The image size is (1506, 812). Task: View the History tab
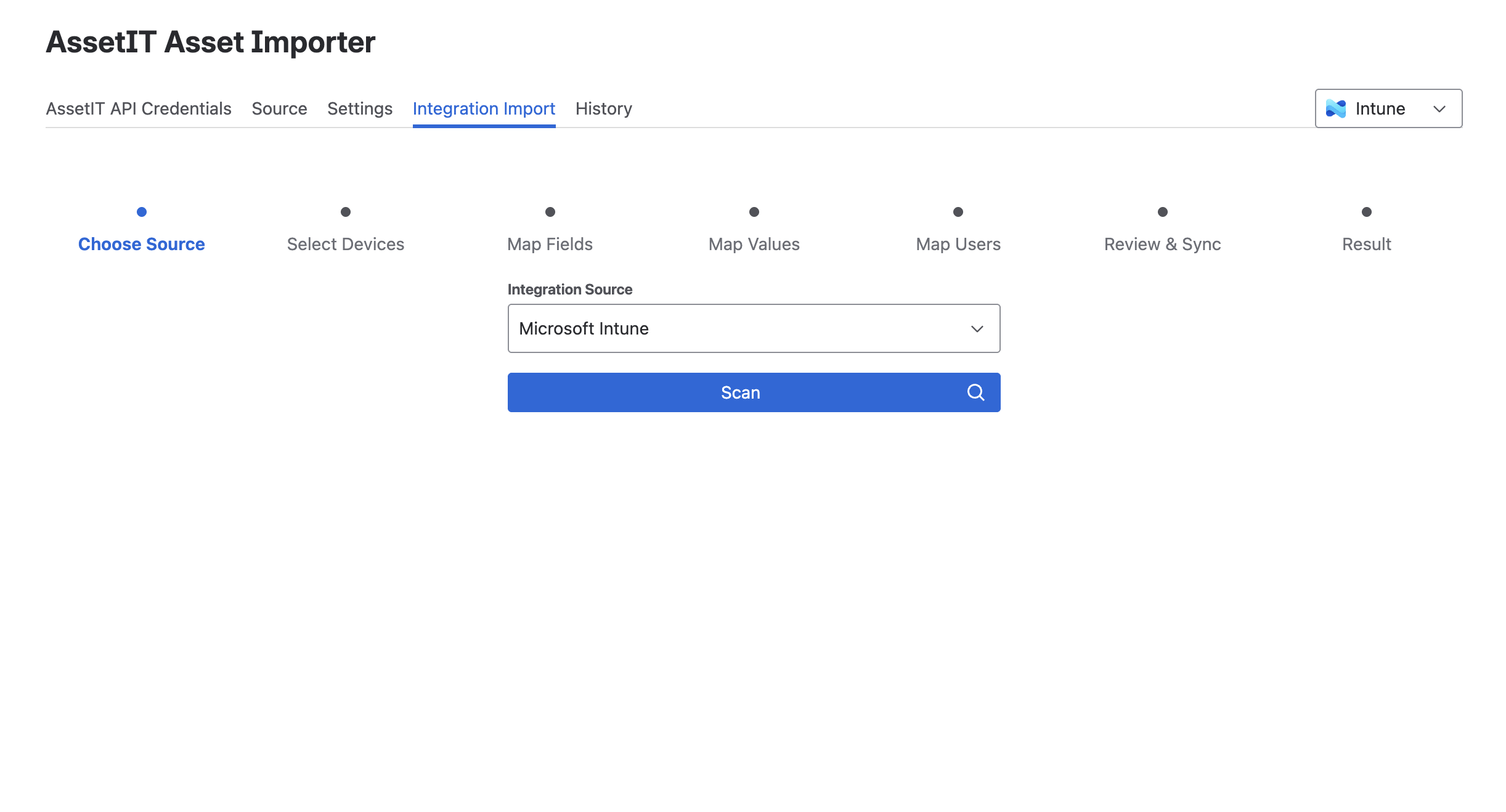603,108
